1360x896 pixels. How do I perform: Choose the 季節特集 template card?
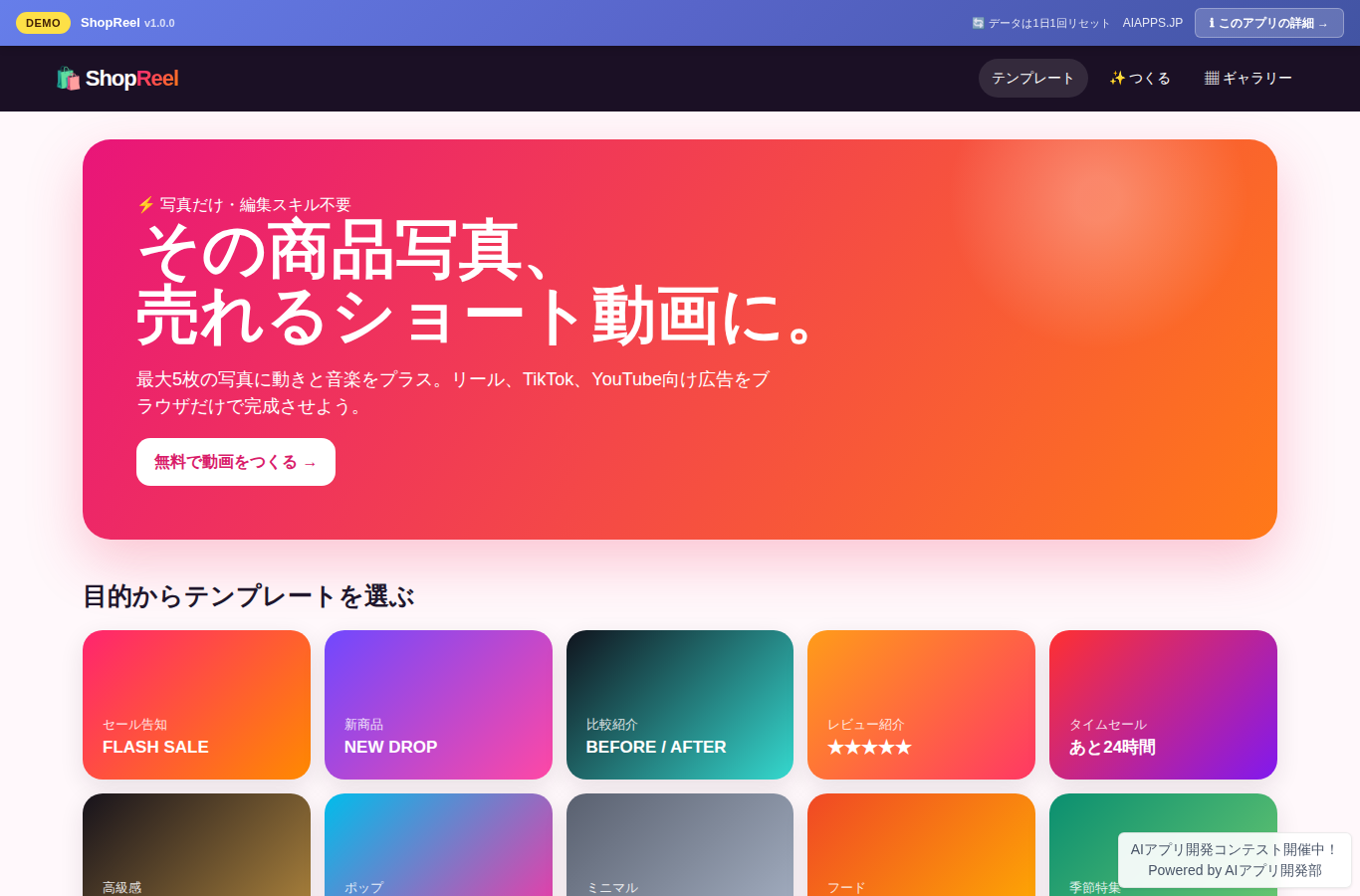[1083, 844]
